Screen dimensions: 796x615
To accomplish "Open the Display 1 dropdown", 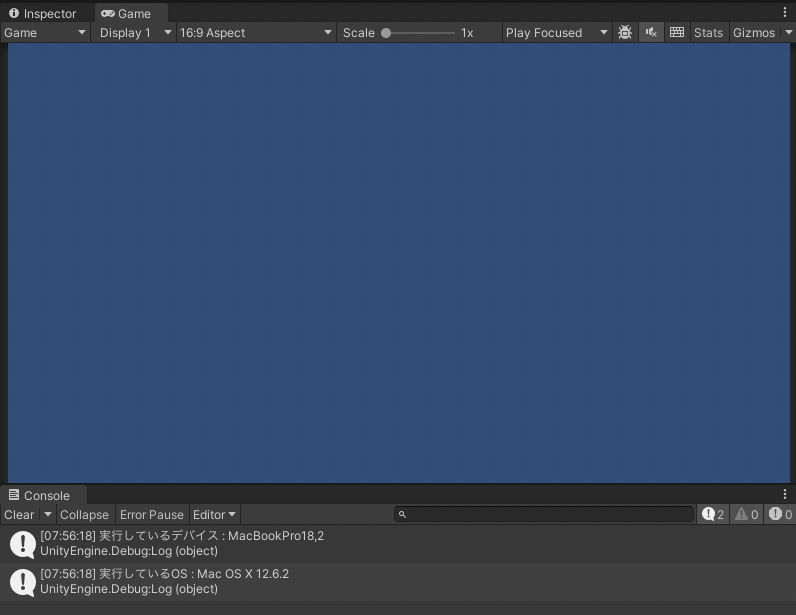I will tap(135, 33).
